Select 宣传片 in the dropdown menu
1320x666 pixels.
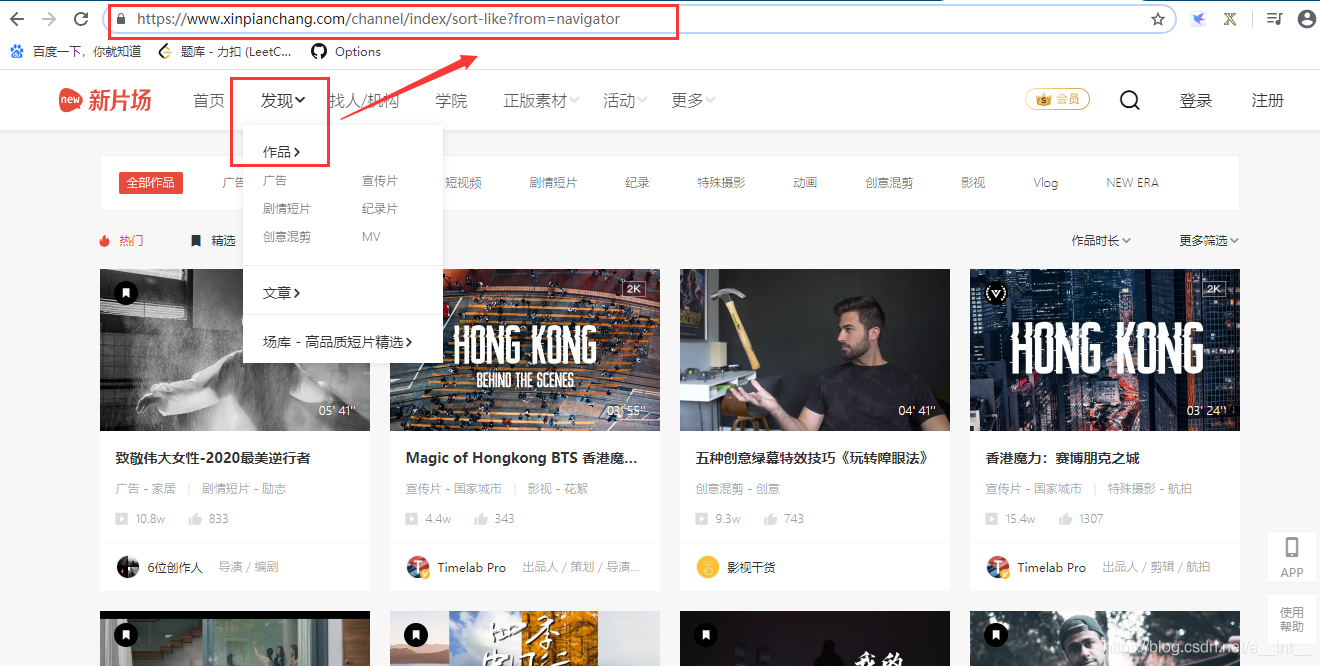point(380,181)
